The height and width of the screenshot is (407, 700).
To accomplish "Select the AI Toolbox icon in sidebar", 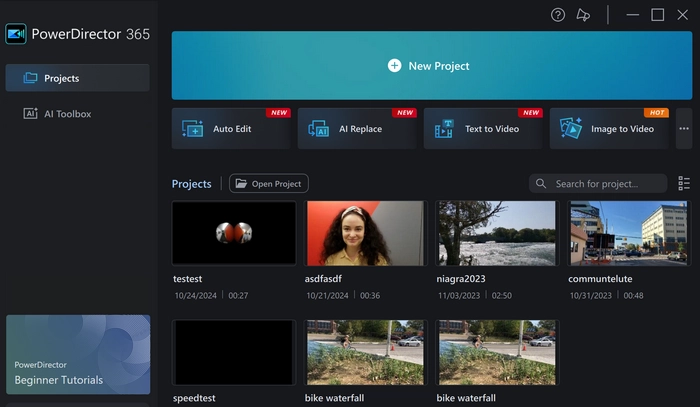I will (x=30, y=114).
